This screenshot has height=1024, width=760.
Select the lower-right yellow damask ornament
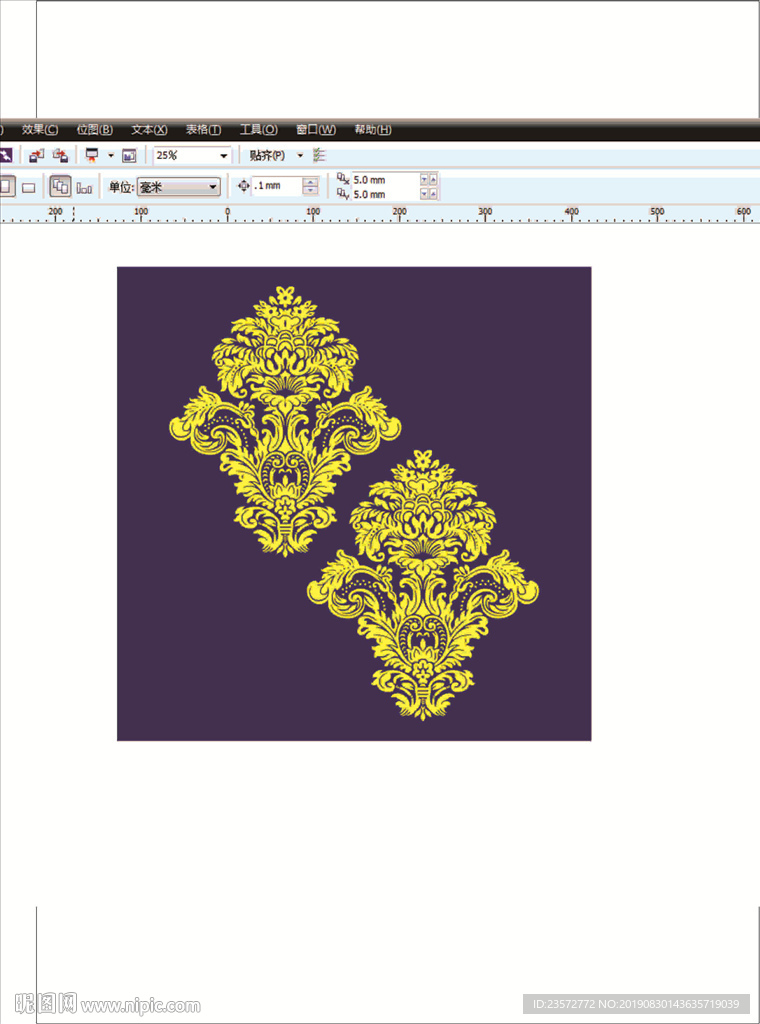(x=423, y=584)
